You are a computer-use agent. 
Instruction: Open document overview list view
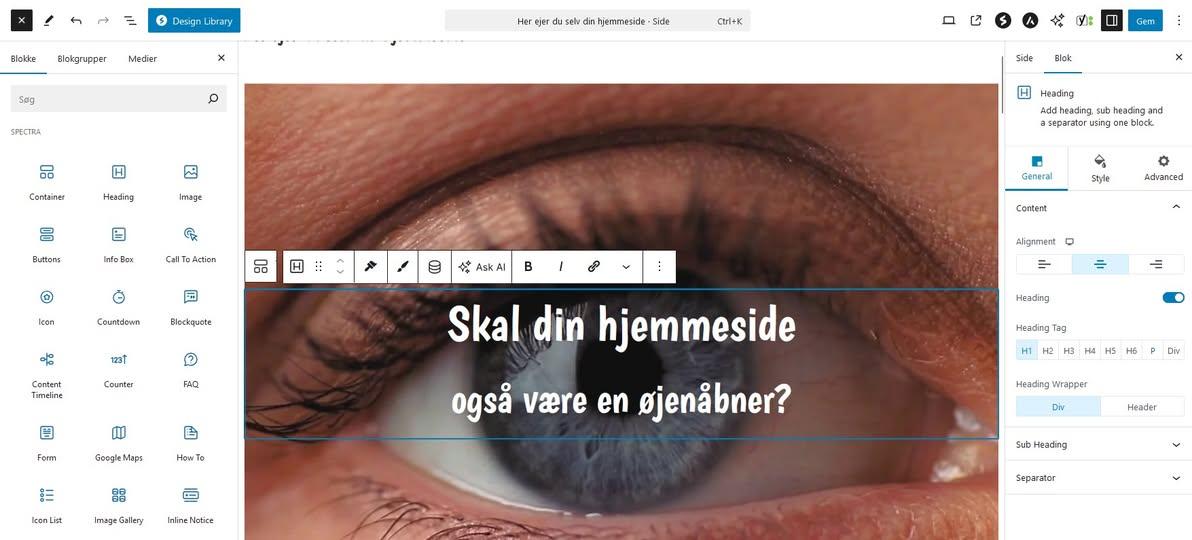(131, 21)
